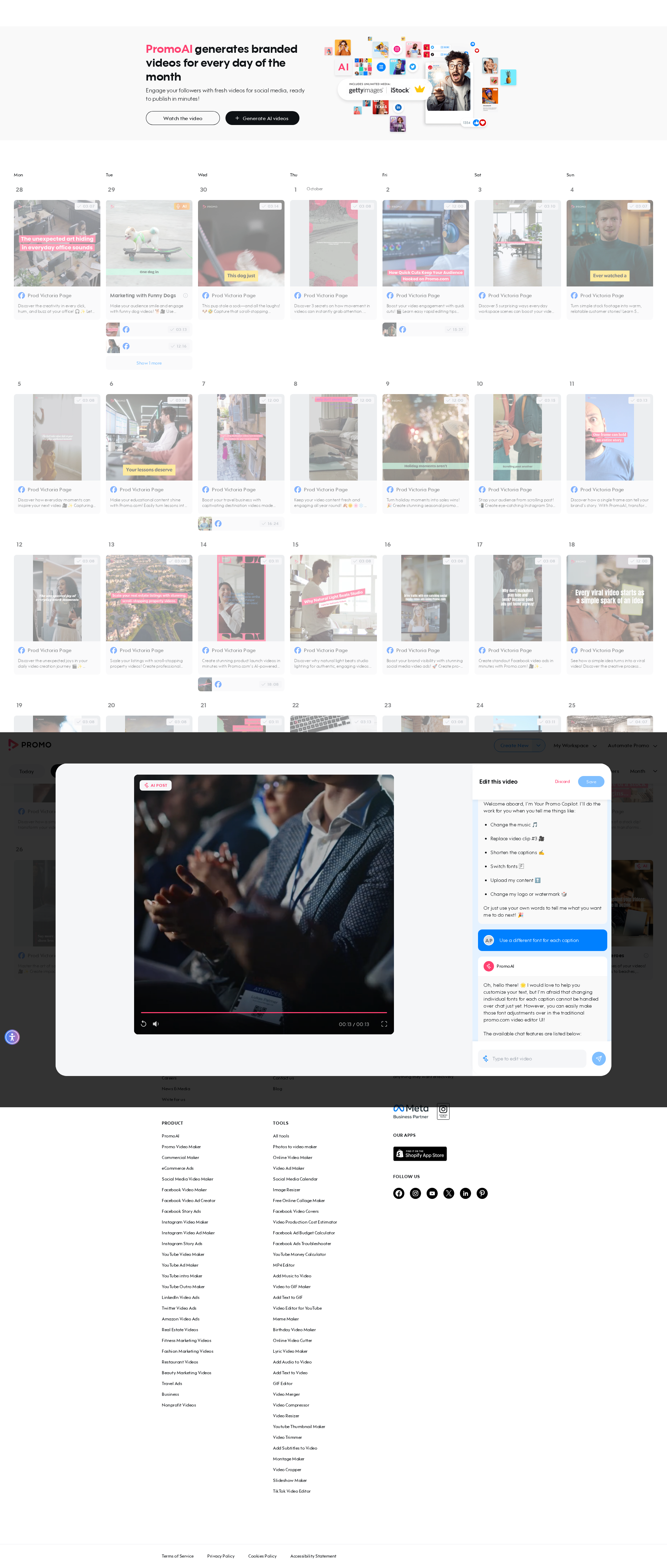Click the Watch the video button
The width and height of the screenshot is (667, 1568).
click(x=183, y=118)
